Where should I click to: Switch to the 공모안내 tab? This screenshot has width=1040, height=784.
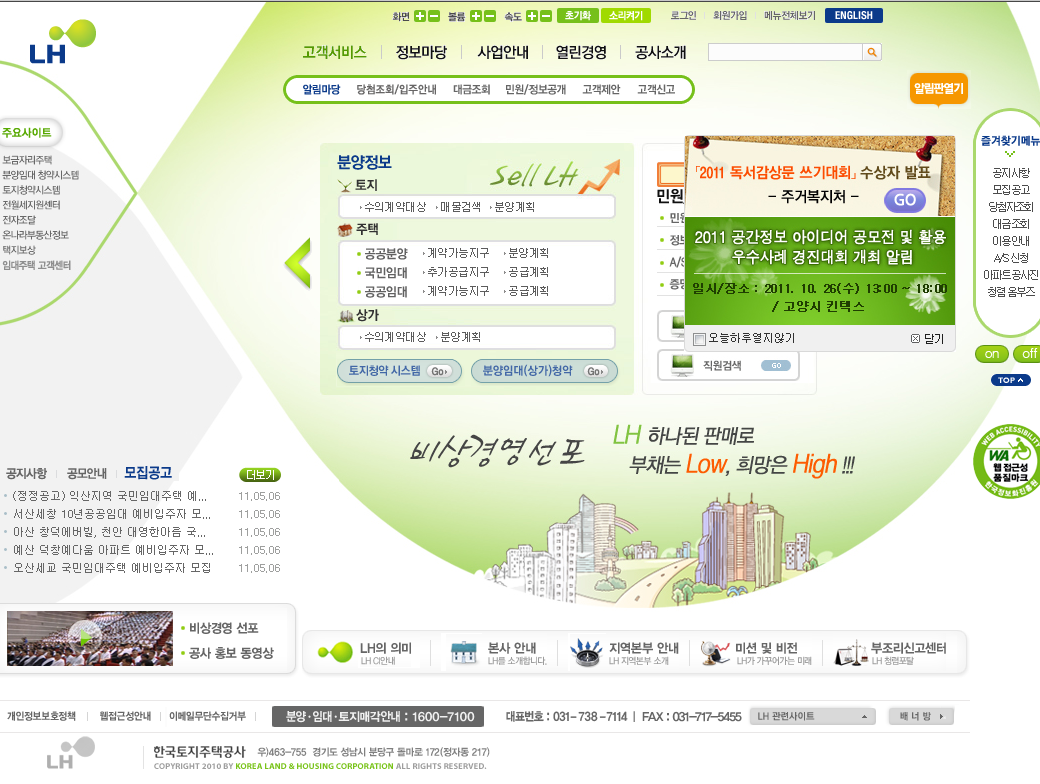point(86,474)
